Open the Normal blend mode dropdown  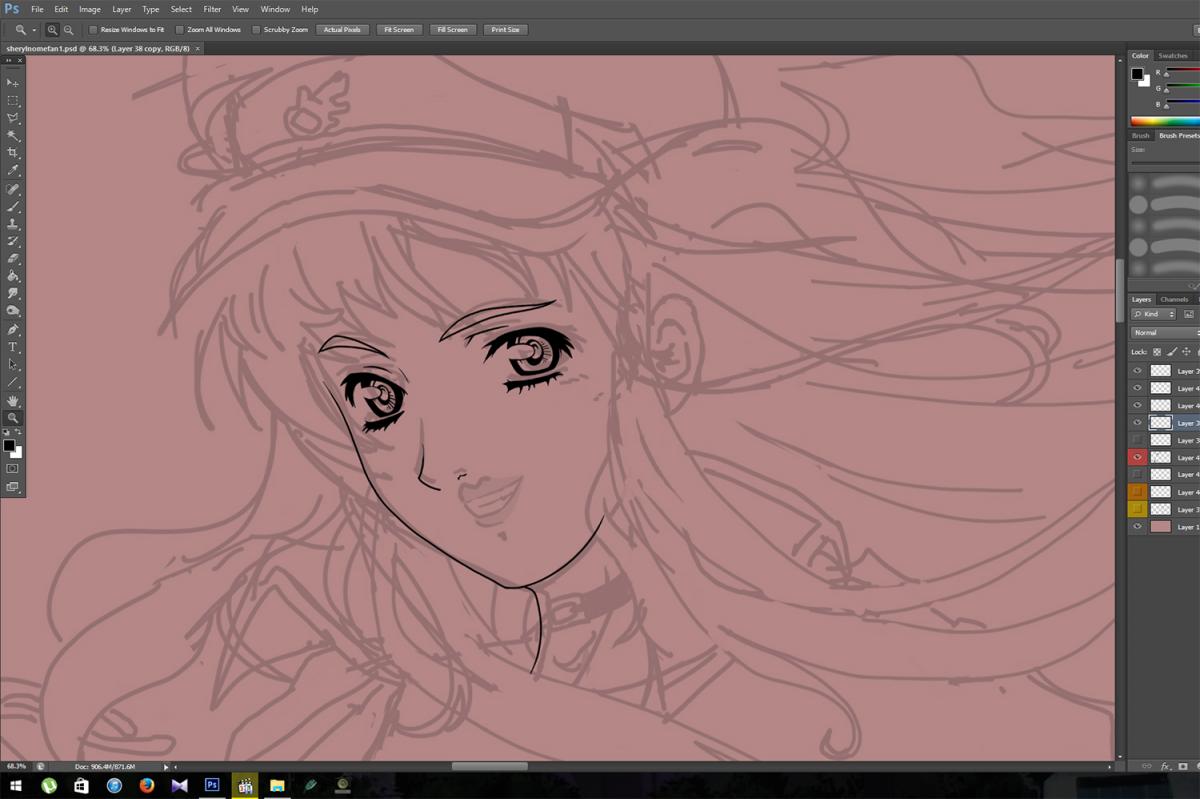point(1165,333)
